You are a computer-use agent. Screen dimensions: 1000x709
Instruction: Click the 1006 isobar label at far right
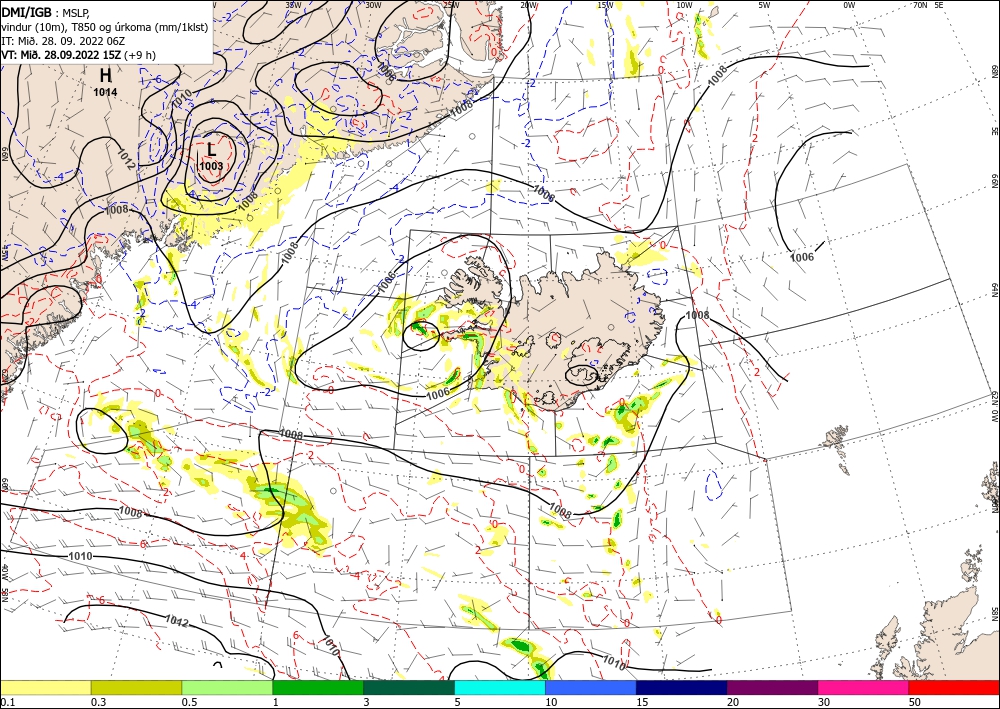pos(802,257)
